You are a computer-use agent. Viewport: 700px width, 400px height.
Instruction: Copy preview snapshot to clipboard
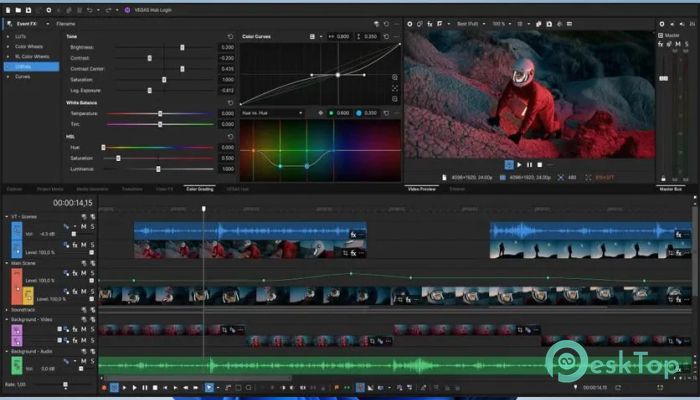(539, 24)
